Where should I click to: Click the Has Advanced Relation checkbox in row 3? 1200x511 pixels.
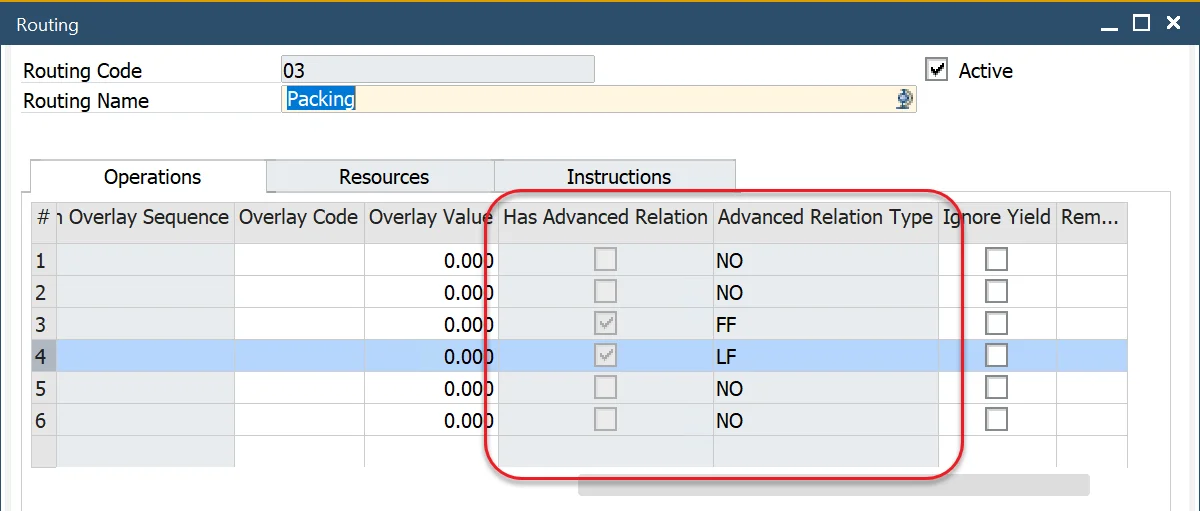coord(605,324)
